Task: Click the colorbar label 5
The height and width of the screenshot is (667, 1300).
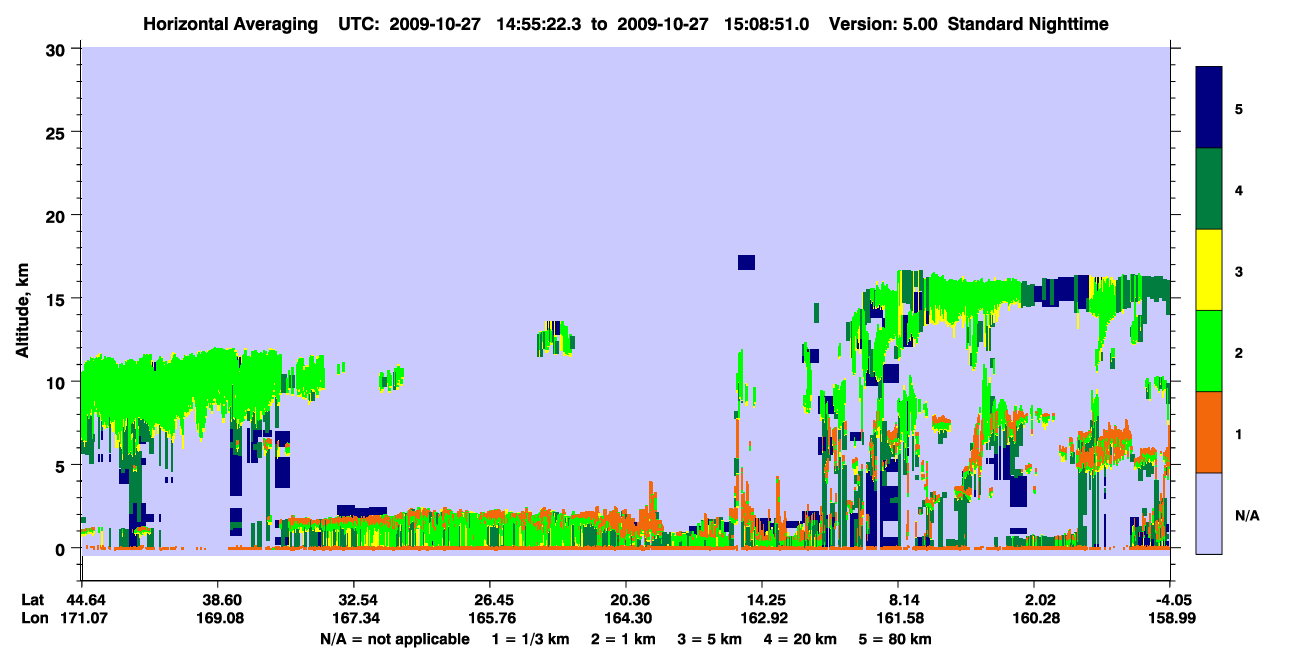Action: [x=1239, y=108]
